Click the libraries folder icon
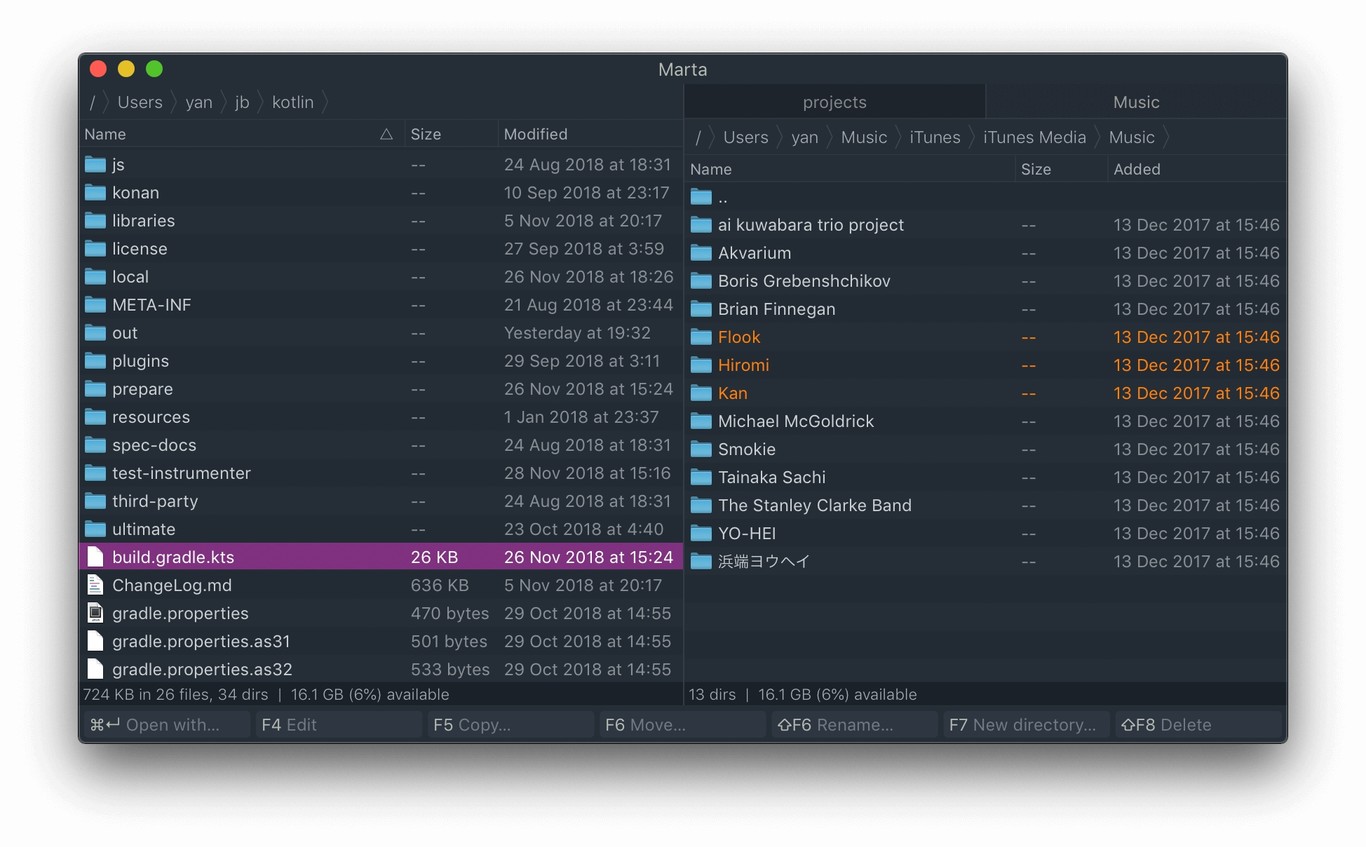 95,220
